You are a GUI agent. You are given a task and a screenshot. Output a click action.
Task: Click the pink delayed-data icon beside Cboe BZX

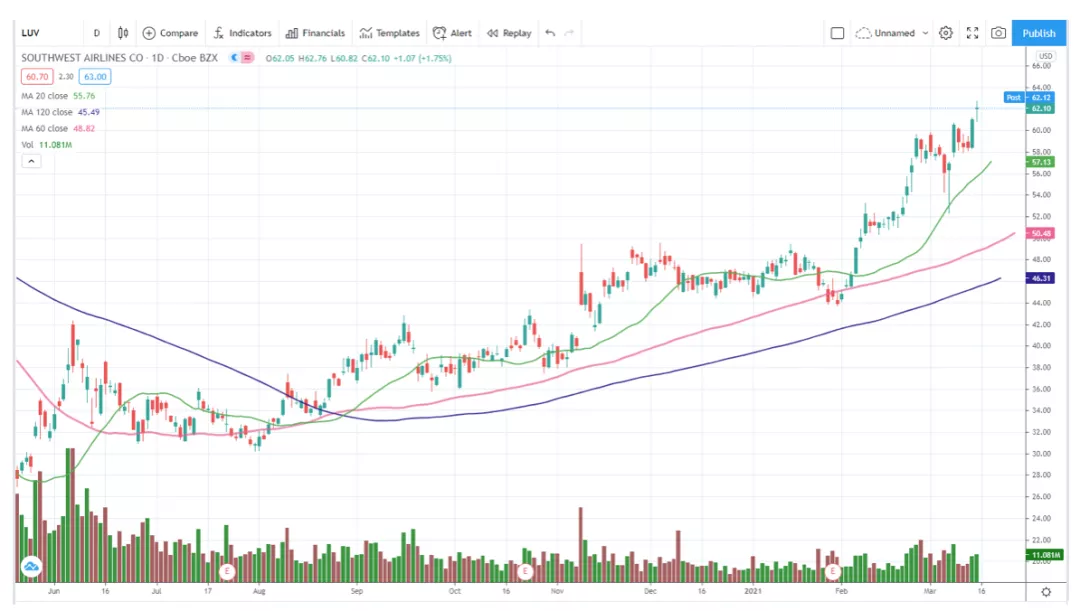point(247,58)
